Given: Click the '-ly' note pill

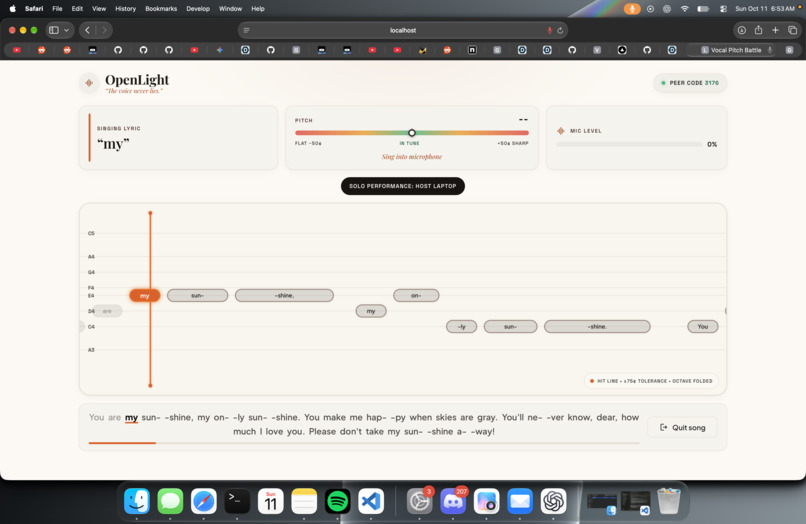Looking at the screenshot, I should pyautogui.click(x=462, y=327).
